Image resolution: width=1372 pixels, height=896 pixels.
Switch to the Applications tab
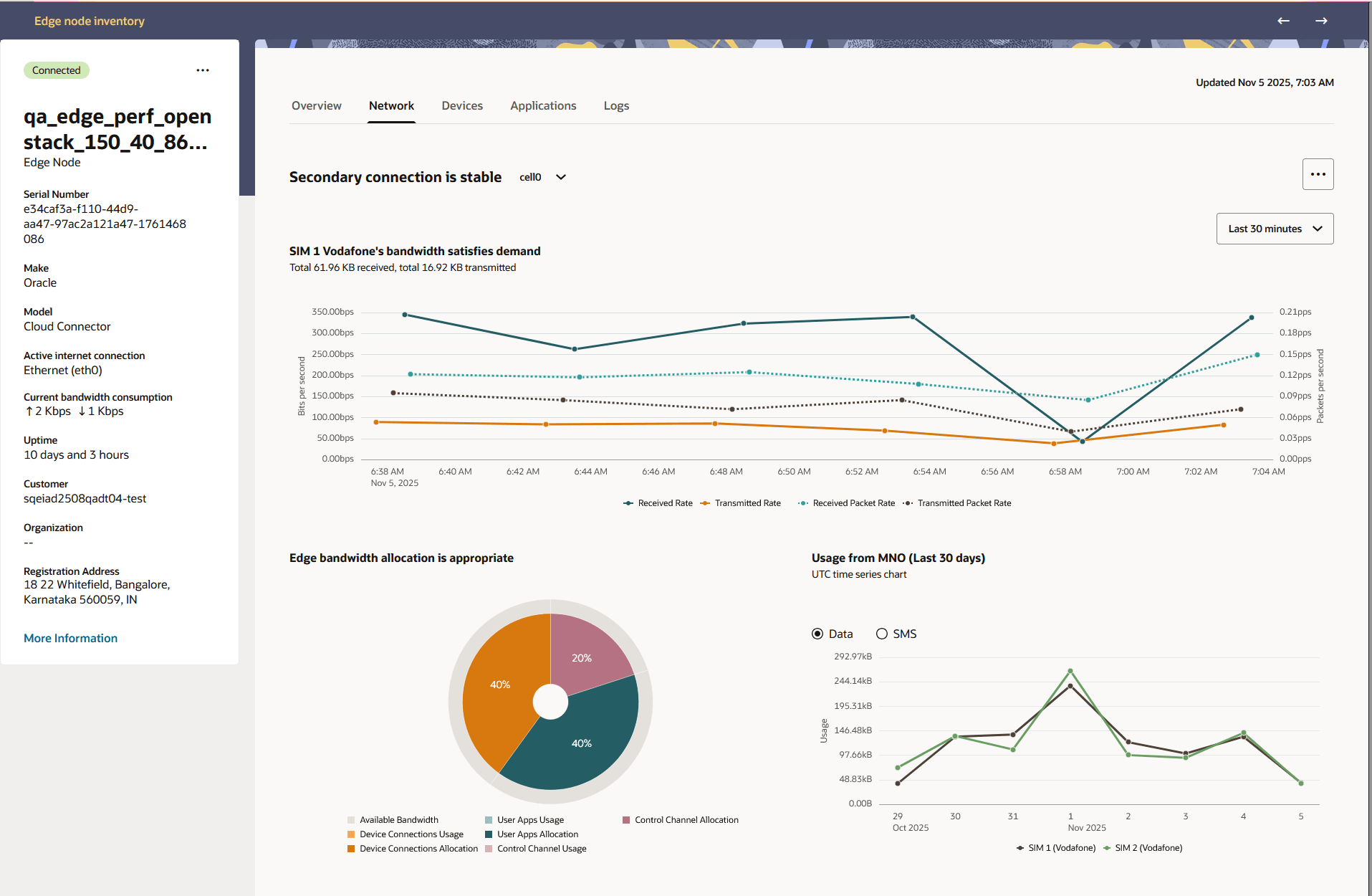(543, 105)
